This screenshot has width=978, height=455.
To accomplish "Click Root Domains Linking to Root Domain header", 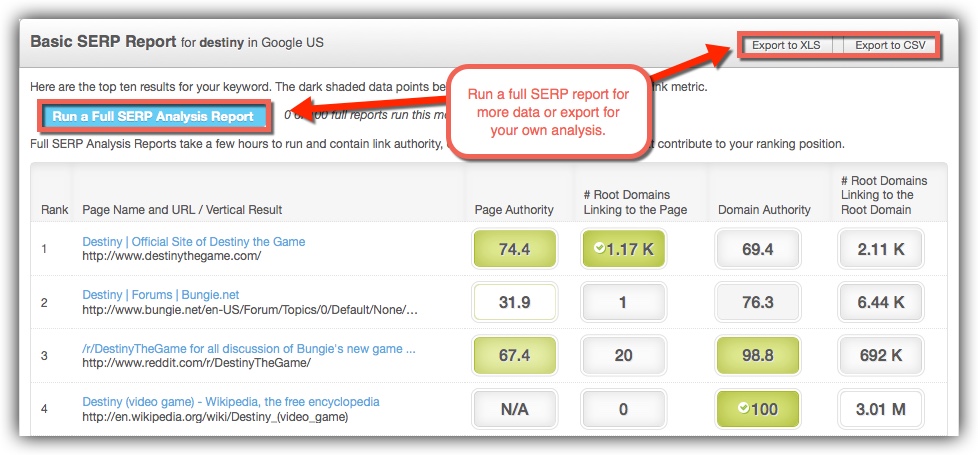I will [x=884, y=195].
